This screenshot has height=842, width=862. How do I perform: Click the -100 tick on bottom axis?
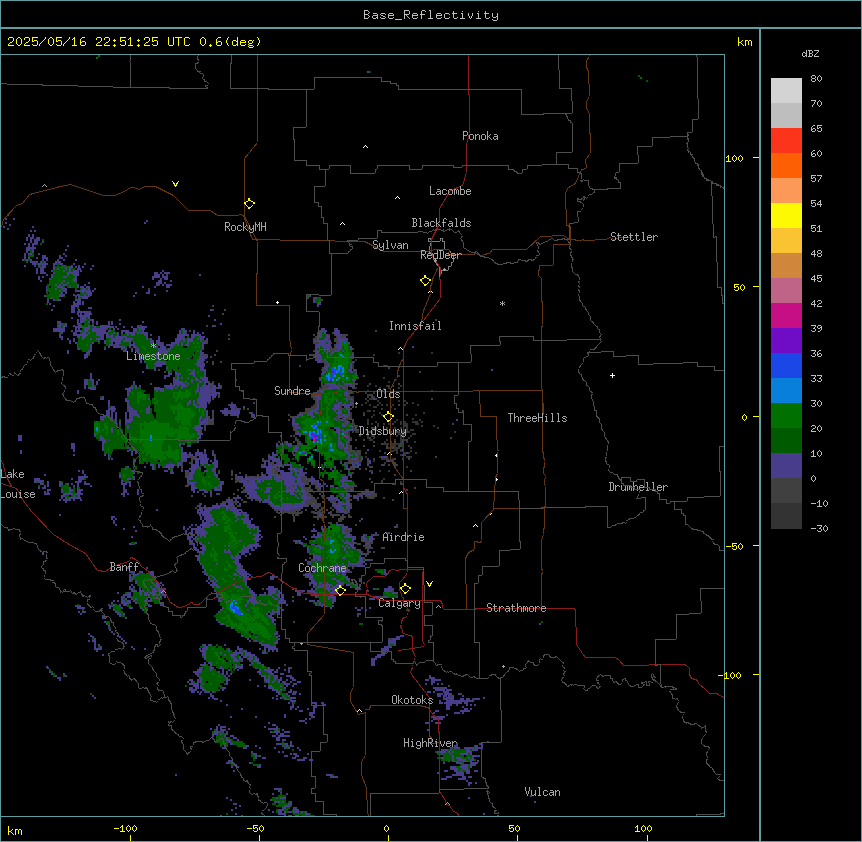click(125, 828)
